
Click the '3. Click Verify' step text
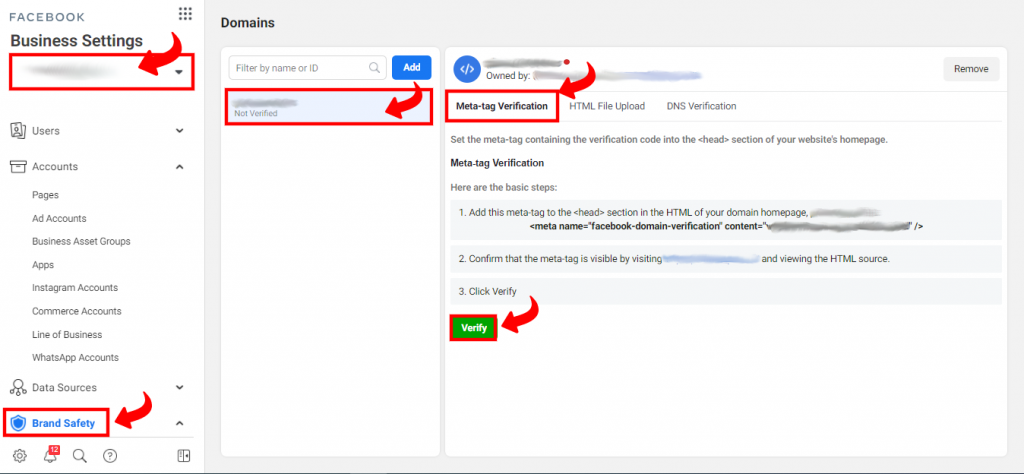tap(488, 291)
